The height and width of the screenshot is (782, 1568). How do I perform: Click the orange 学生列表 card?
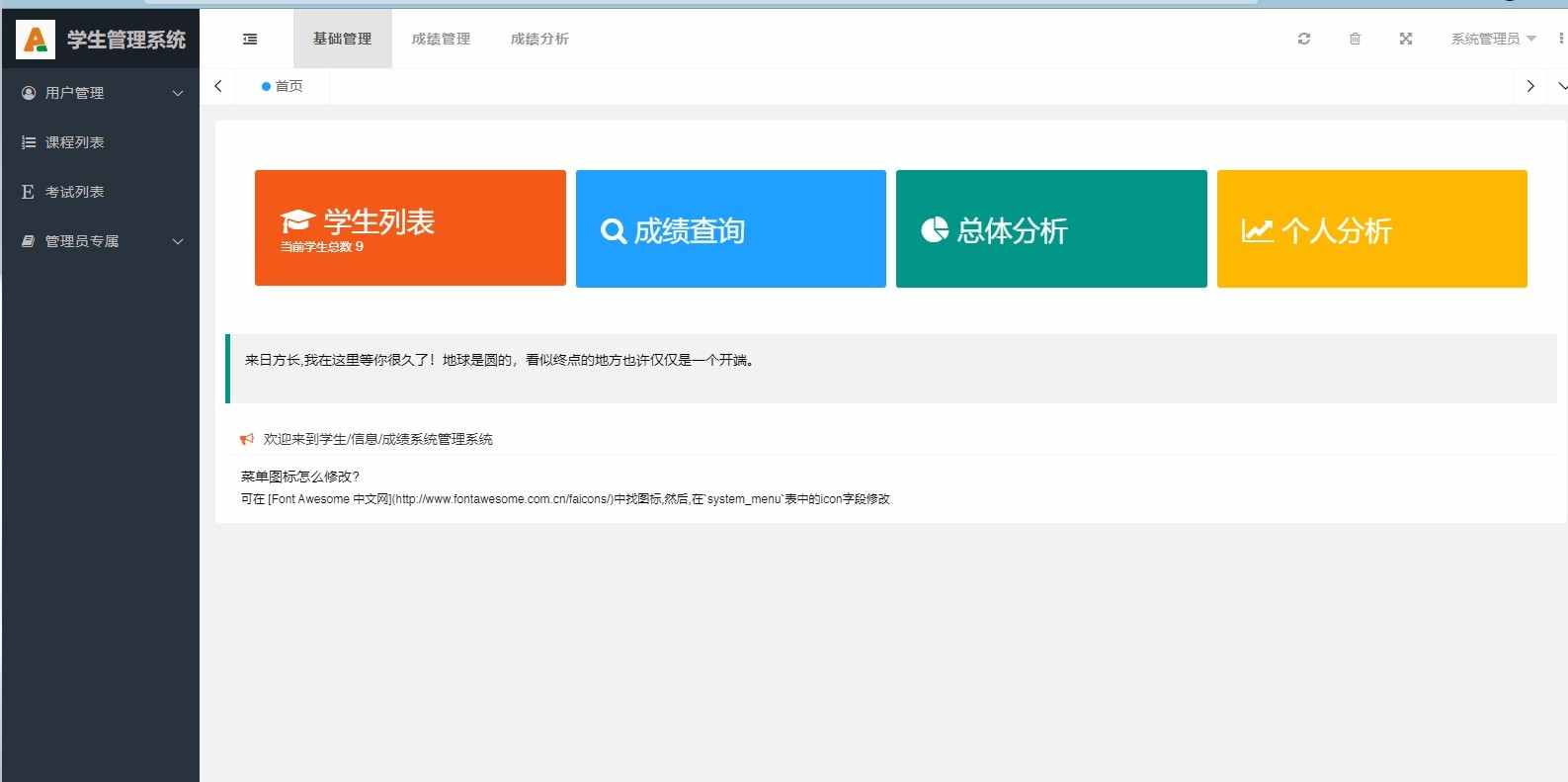pyautogui.click(x=410, y=228)
